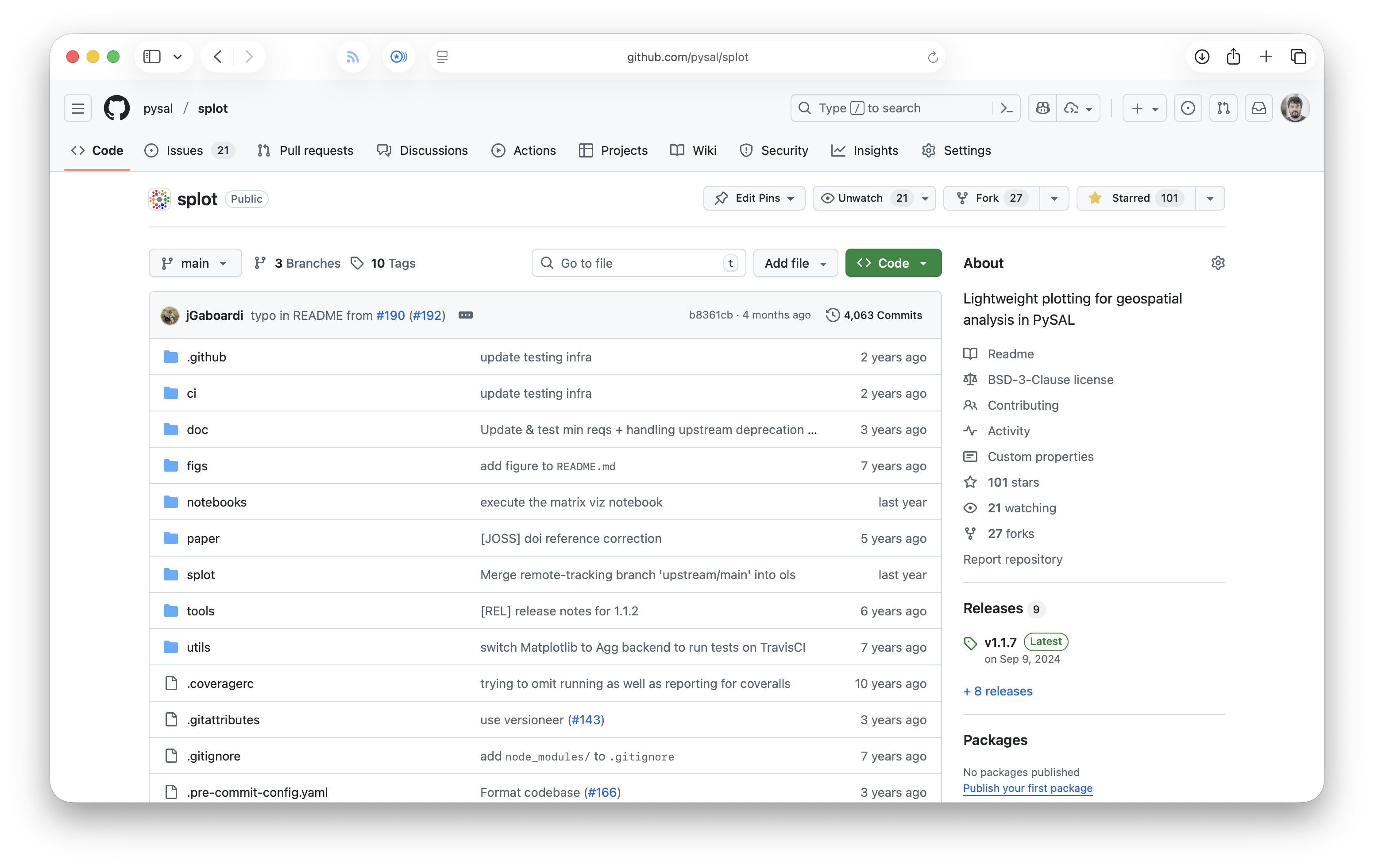The image size is (1374, 868).
Task: Click the About section settings gear
Action: tap(1218, 263)
